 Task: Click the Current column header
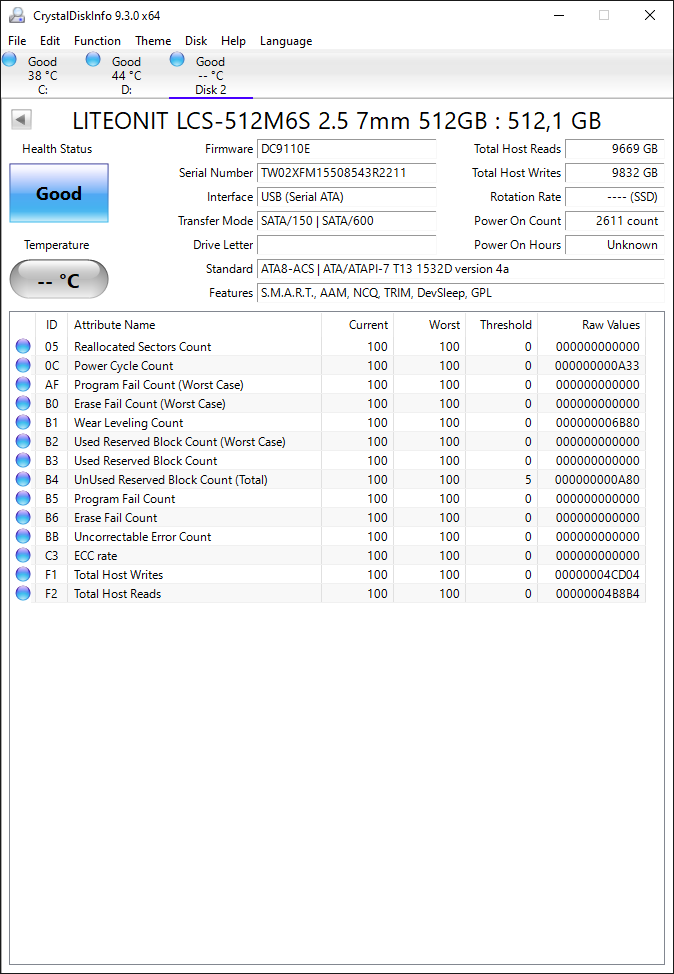coord(357,325)
